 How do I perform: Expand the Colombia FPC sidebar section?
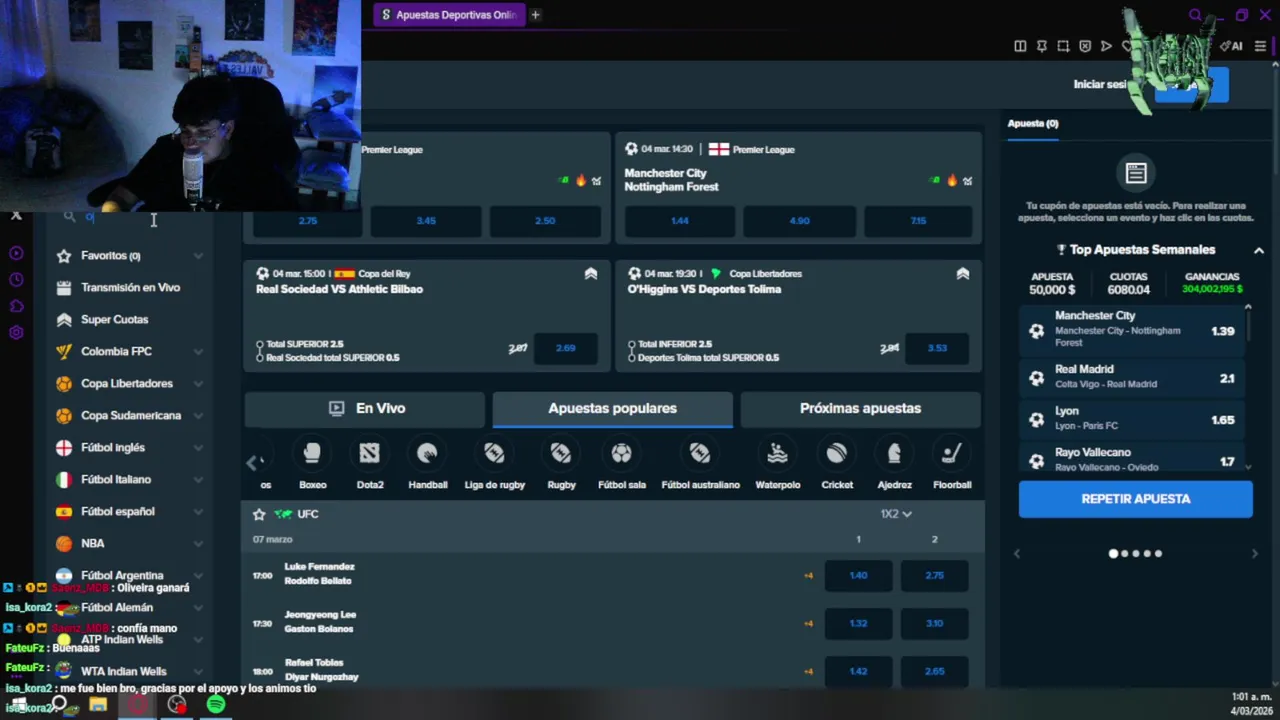point(198,352)
